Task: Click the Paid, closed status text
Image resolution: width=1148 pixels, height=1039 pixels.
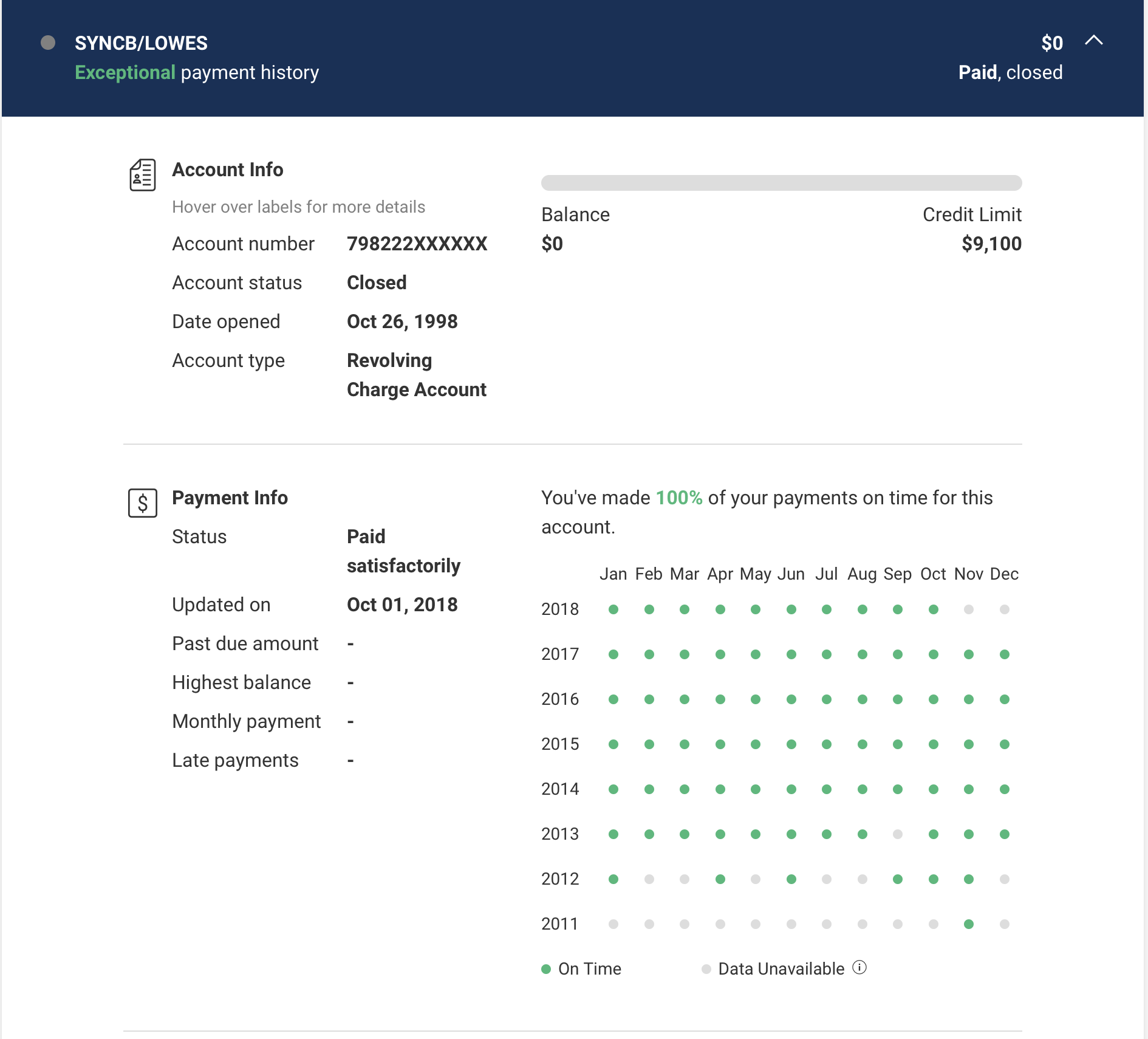Action: pos(1010,72)
